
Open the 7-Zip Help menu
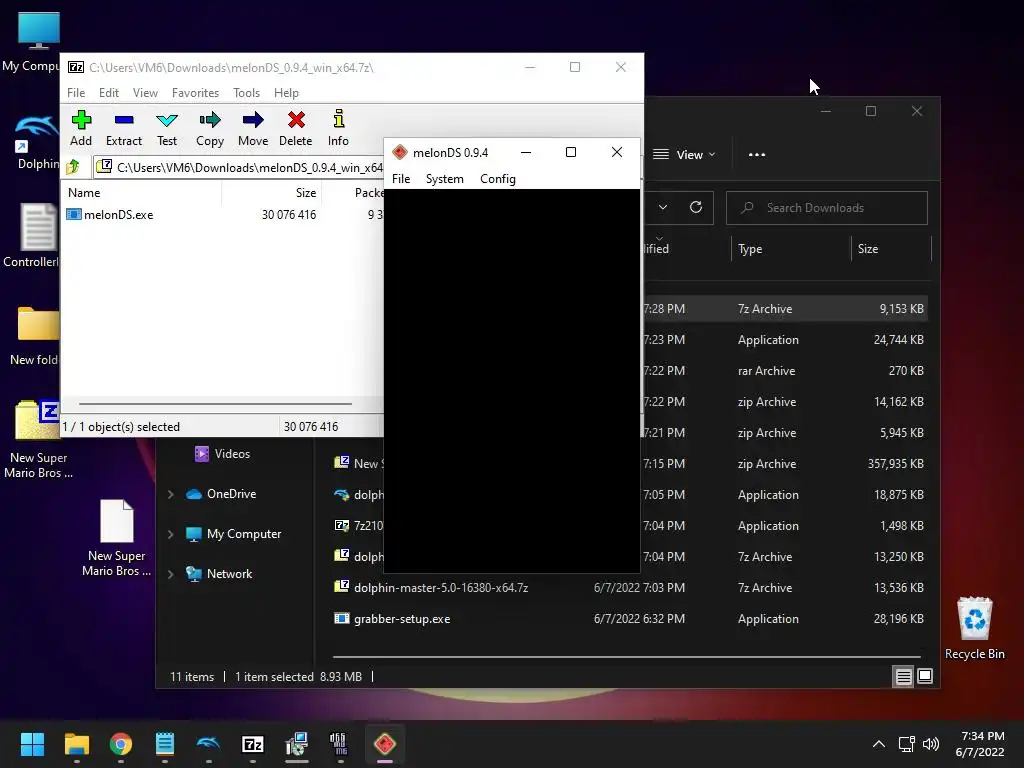tap(286, 93)
